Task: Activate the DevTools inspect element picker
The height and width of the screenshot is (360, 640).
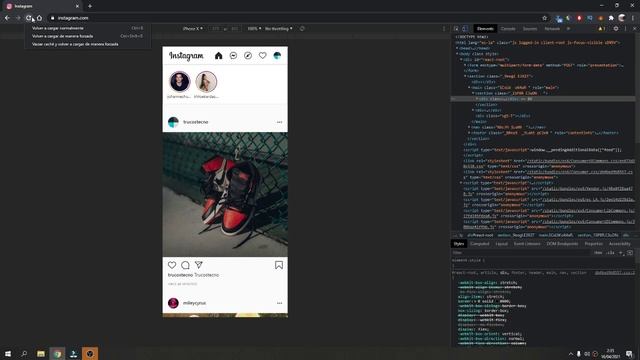Action: pyautogui.click(x=456, y=29)
